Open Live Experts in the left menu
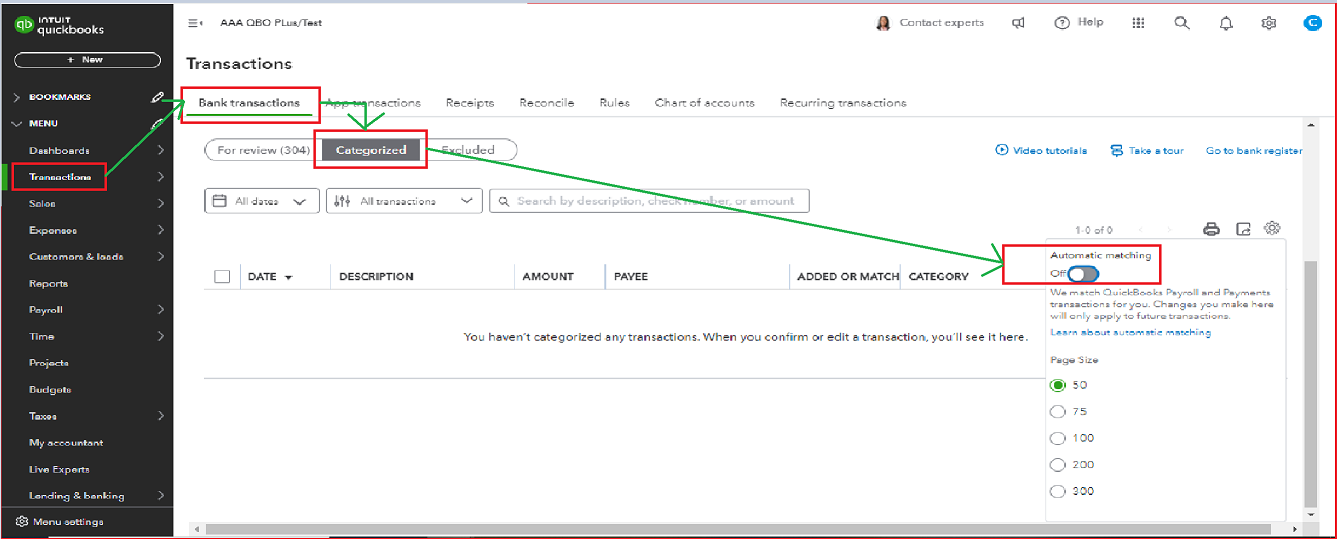Viewport: 1337px width, 539px height. [x=59, y=469]
